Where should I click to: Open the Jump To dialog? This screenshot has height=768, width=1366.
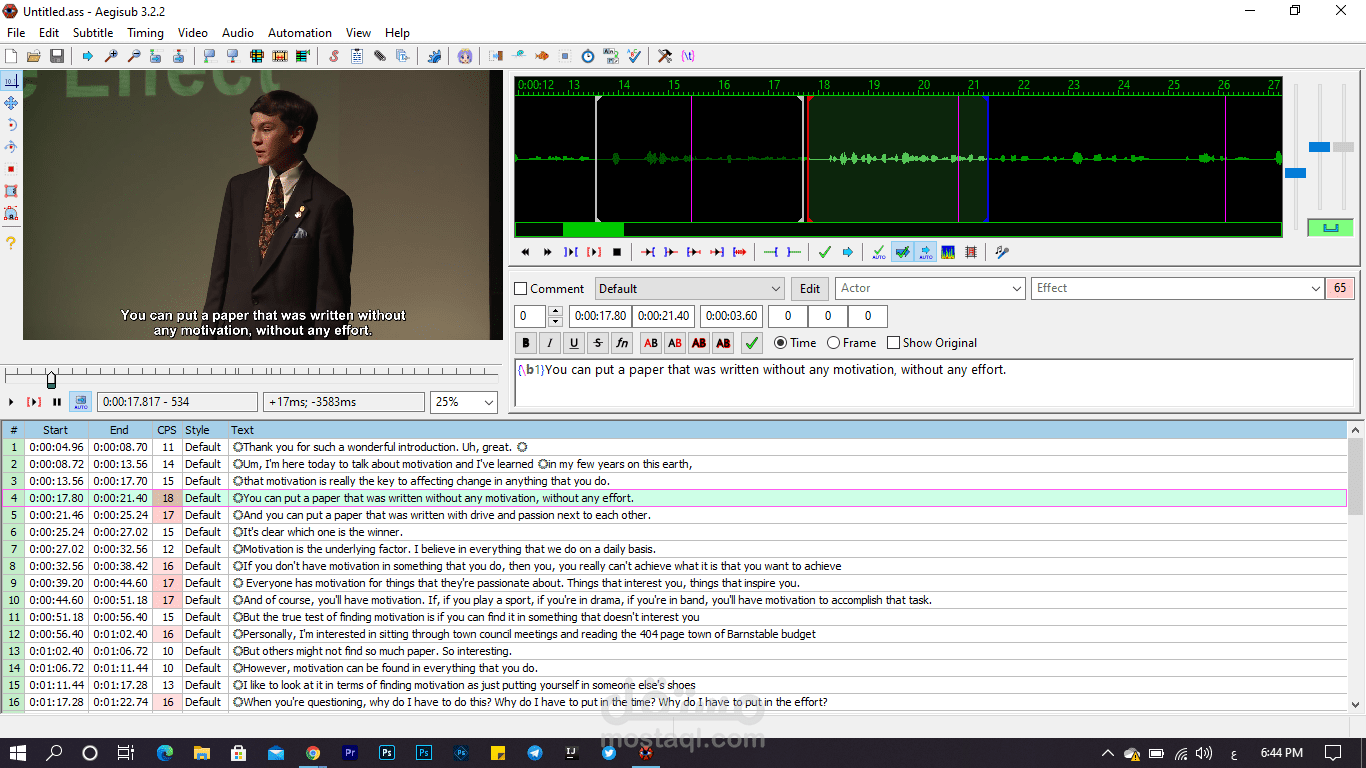(88, 56)
